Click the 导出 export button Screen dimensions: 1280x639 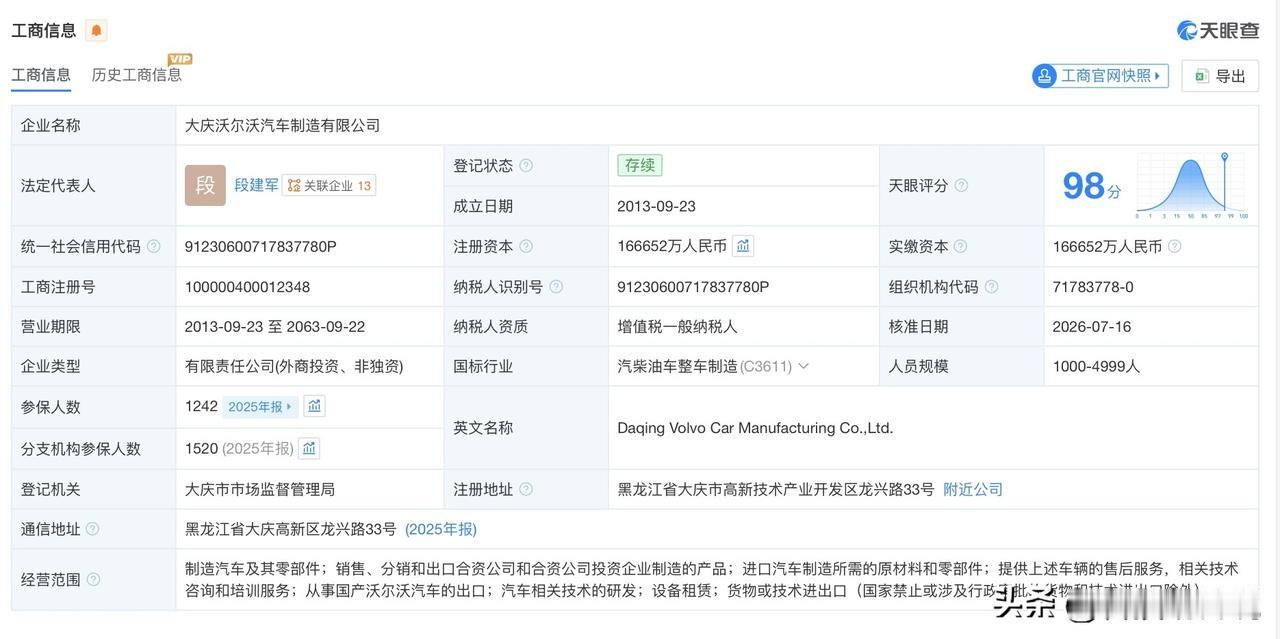pyautogui.click(x=1220, y=76)
